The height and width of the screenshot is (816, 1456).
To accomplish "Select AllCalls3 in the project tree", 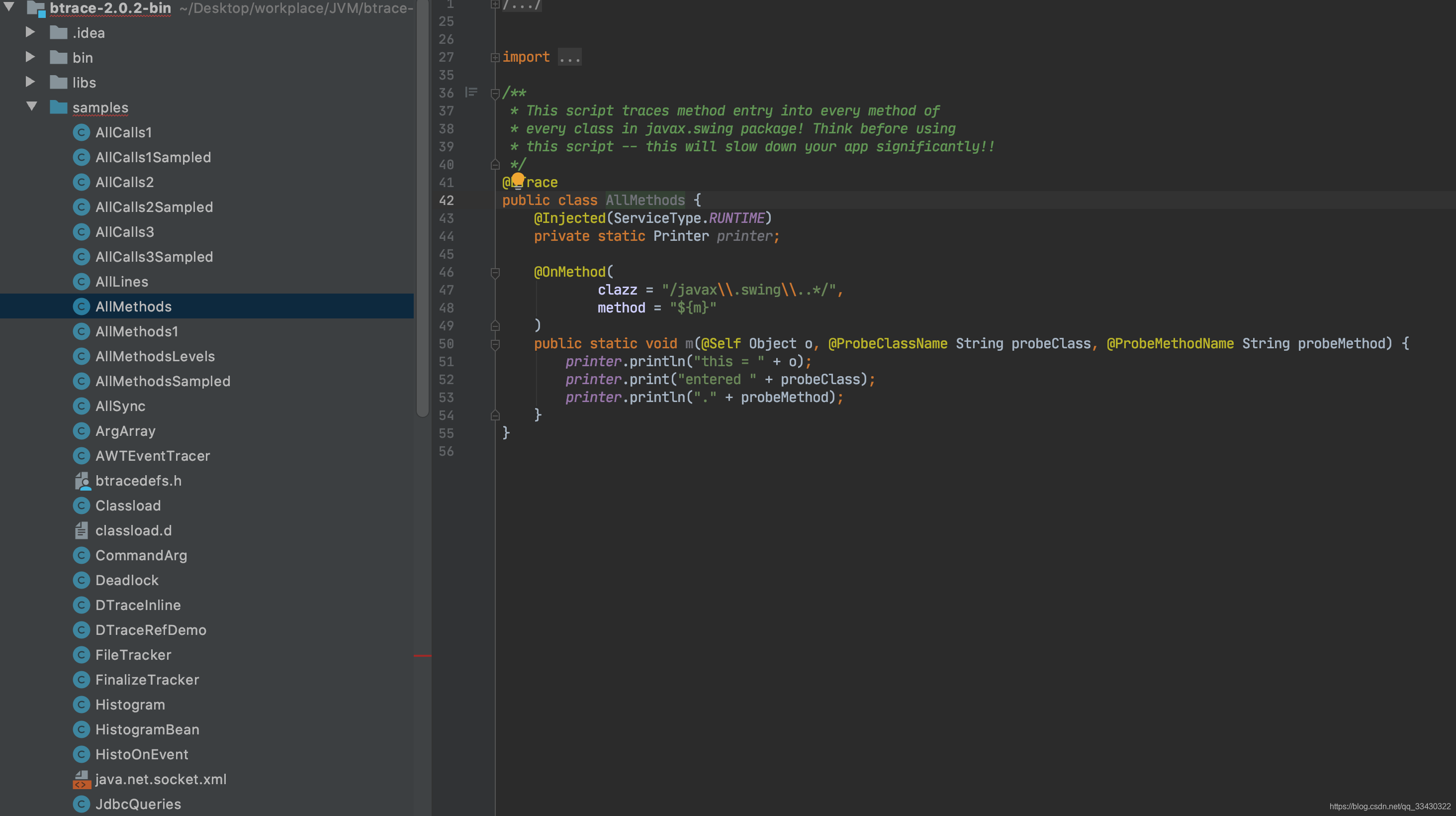I will click(x=124, y=232).
